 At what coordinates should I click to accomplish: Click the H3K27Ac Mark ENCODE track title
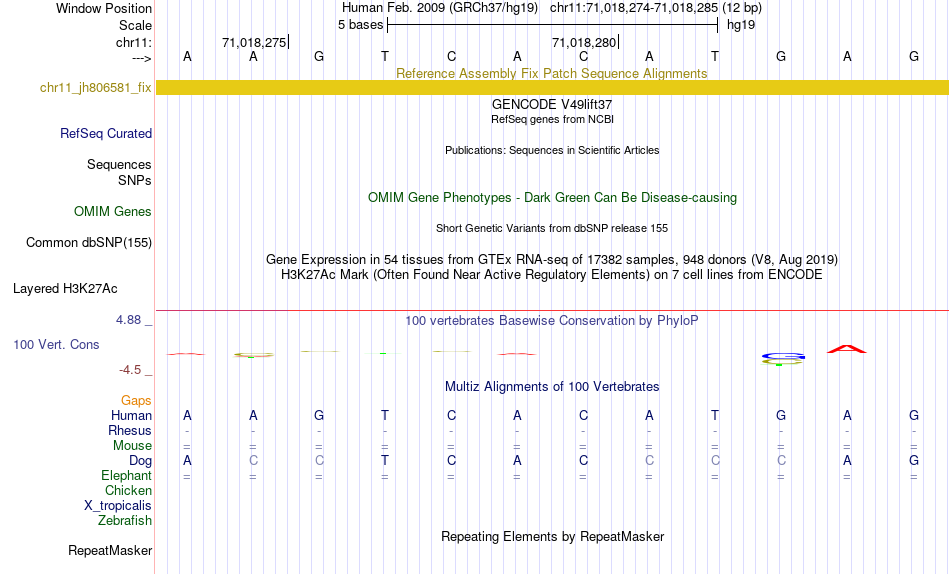552,275
